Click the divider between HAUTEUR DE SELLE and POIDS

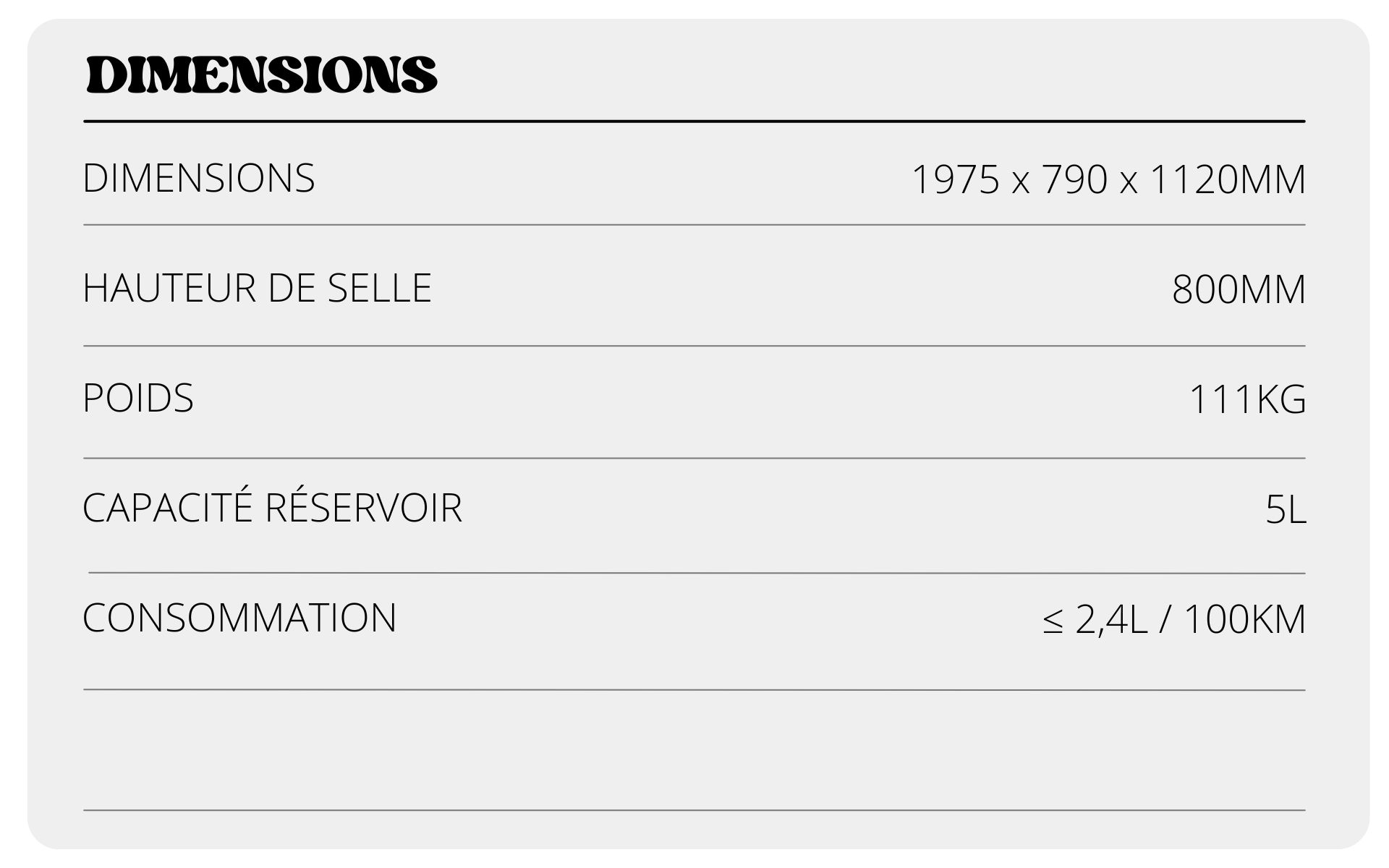coord(694,346)
